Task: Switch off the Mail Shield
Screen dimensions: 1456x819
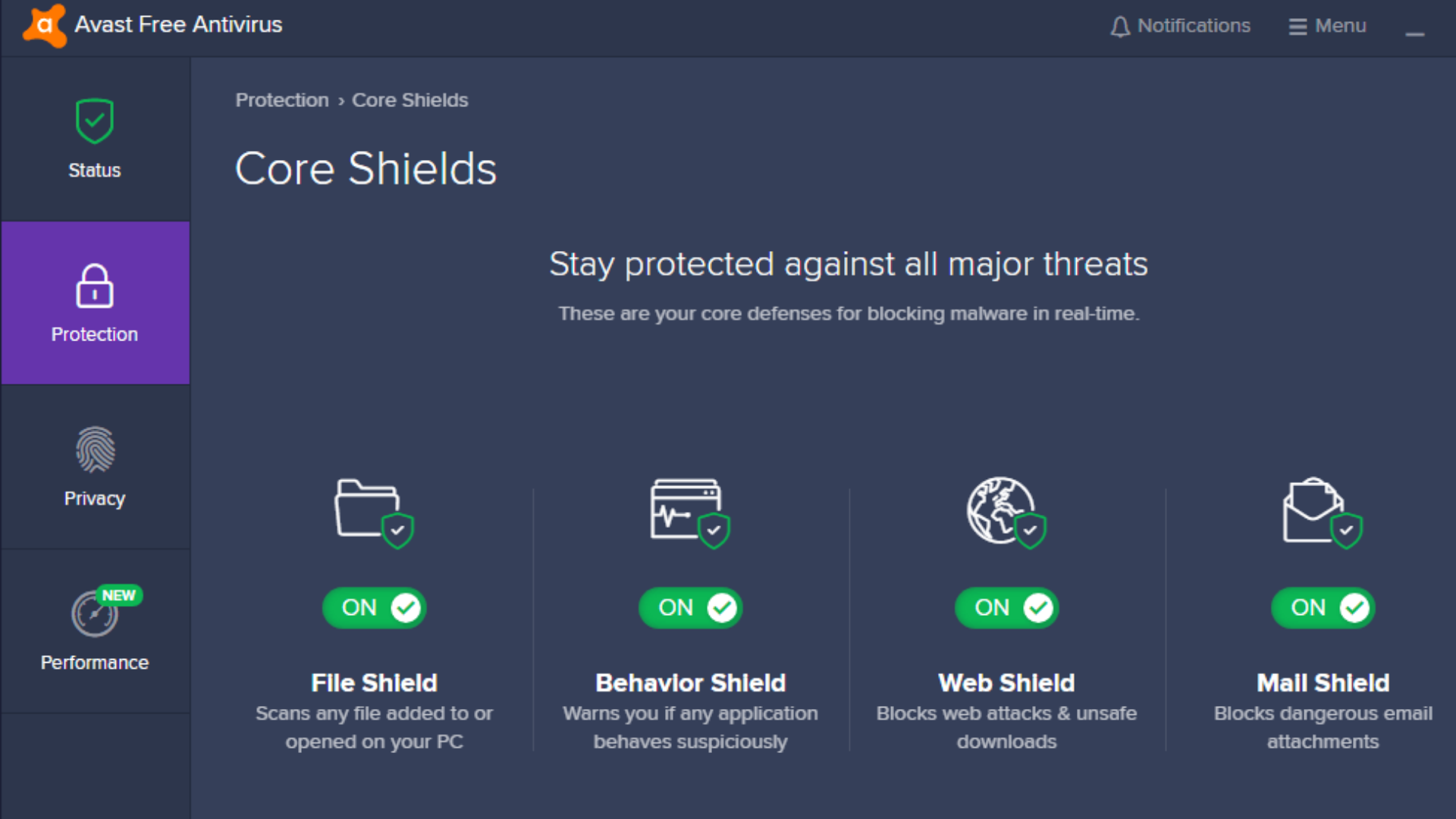Action: (x=1323, y=607)
